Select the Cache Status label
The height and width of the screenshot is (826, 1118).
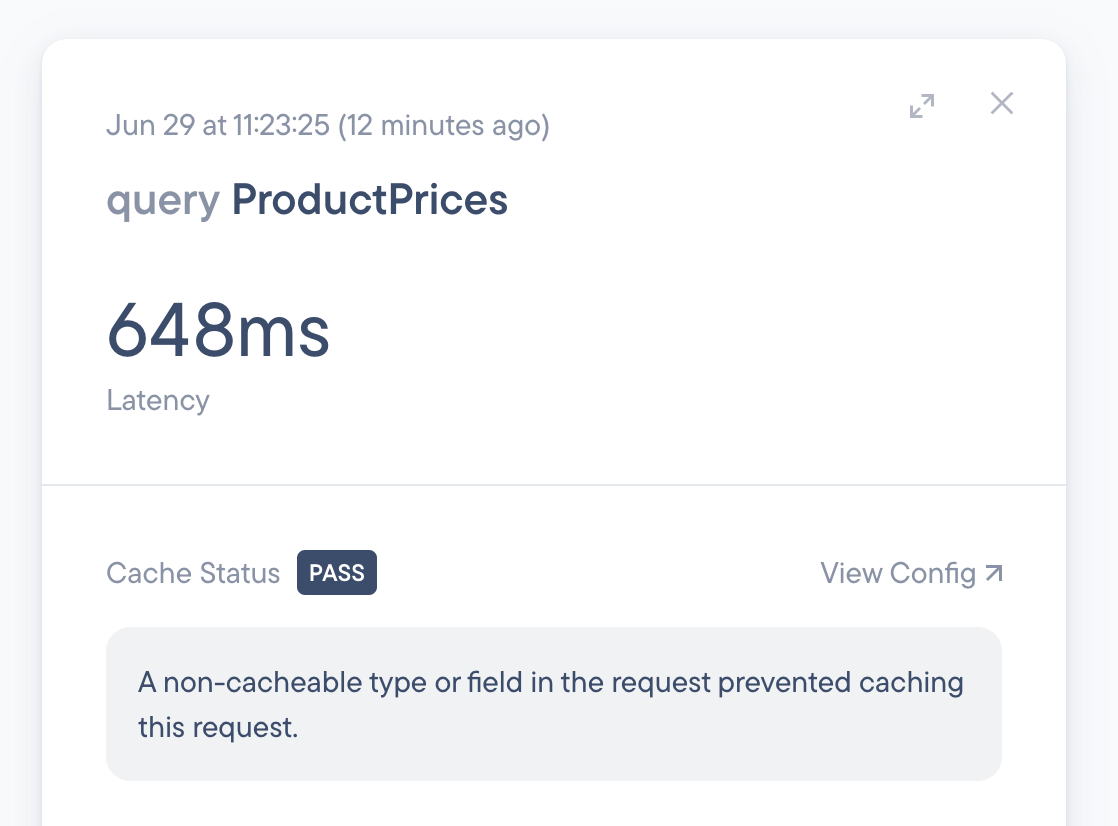point(193,573)
